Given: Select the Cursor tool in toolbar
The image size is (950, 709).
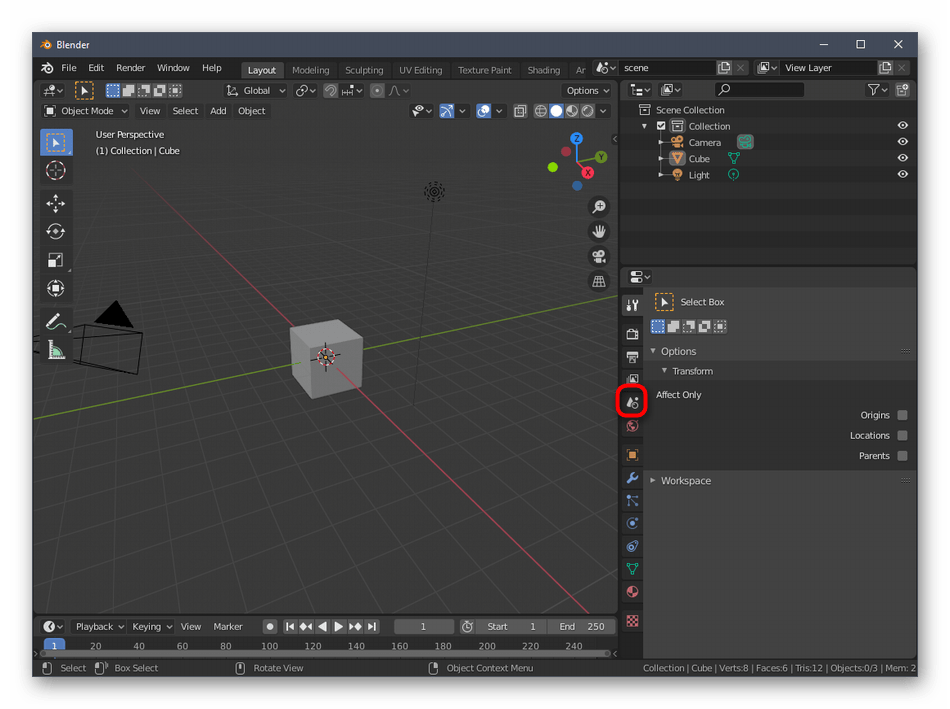Looking at the screenshot, I should pos(56,170).
